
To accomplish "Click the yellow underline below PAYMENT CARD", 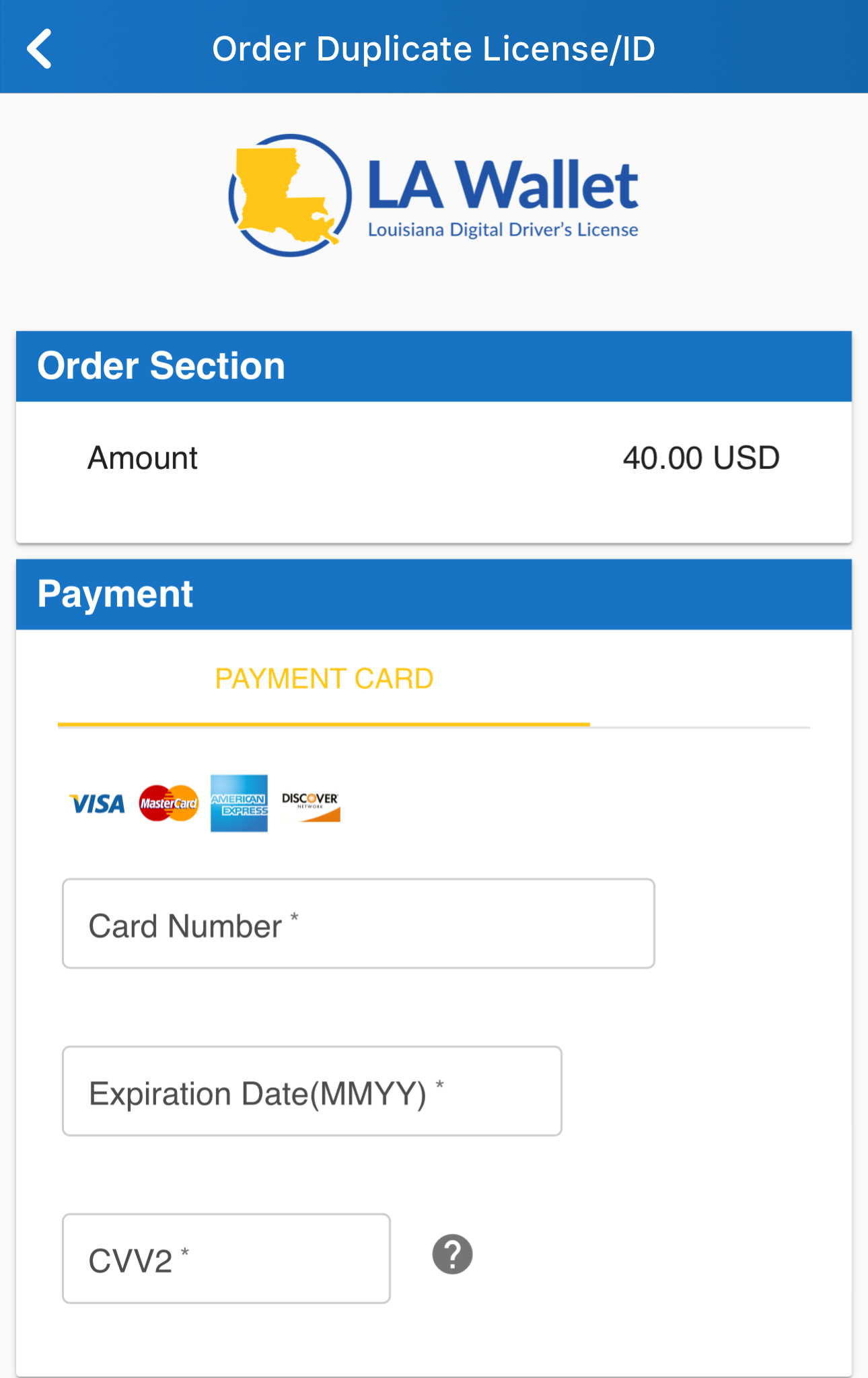I will (x=324, y=724).
